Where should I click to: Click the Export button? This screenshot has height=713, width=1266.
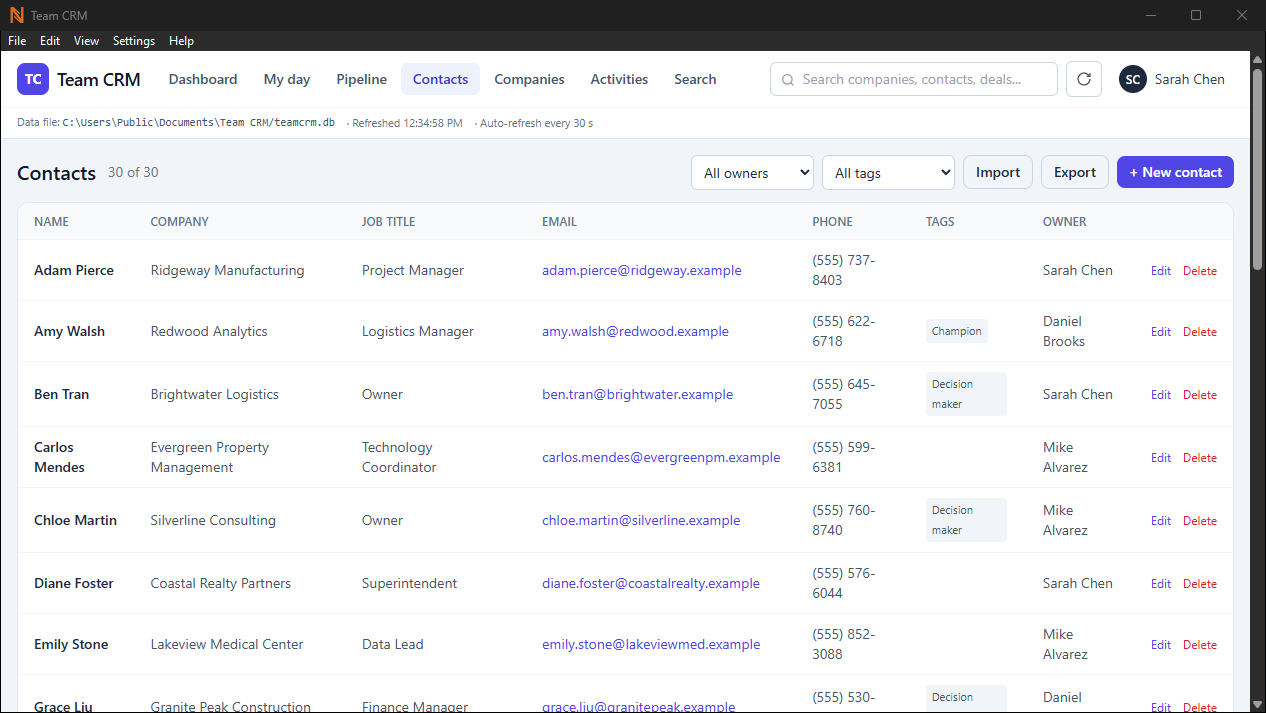(x=1075, y=172)
